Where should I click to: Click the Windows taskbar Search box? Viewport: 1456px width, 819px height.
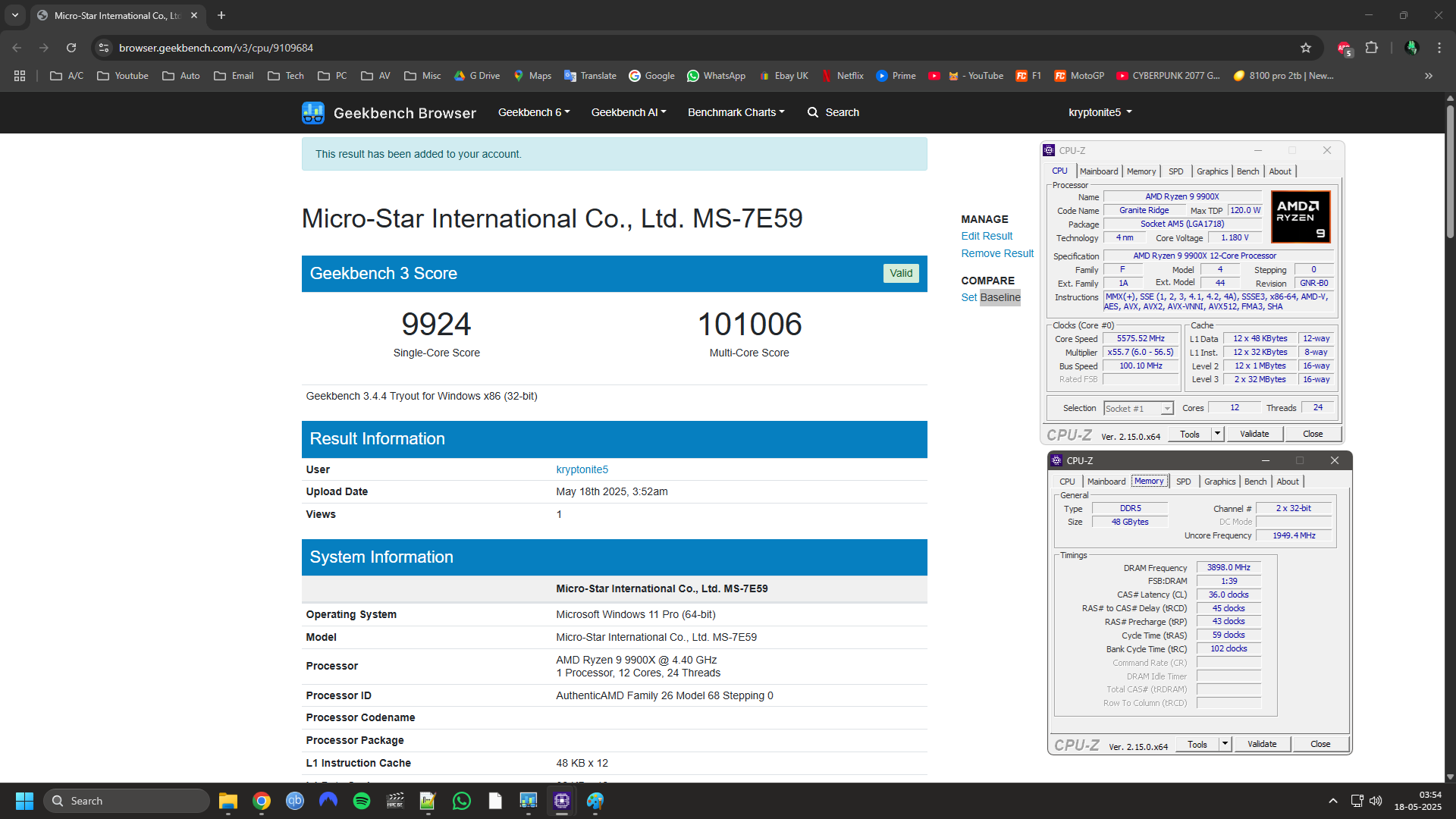(127, 801)
